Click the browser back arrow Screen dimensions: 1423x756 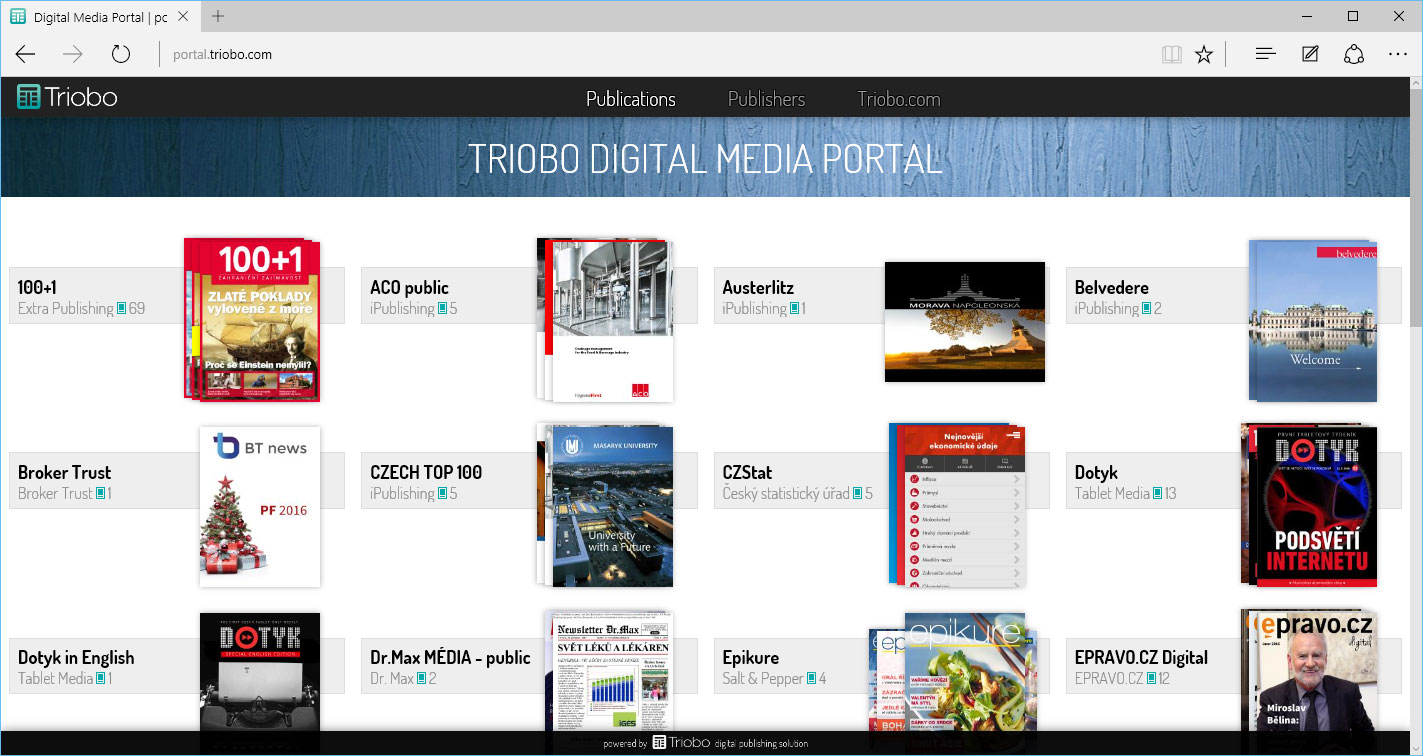point(25,54)
